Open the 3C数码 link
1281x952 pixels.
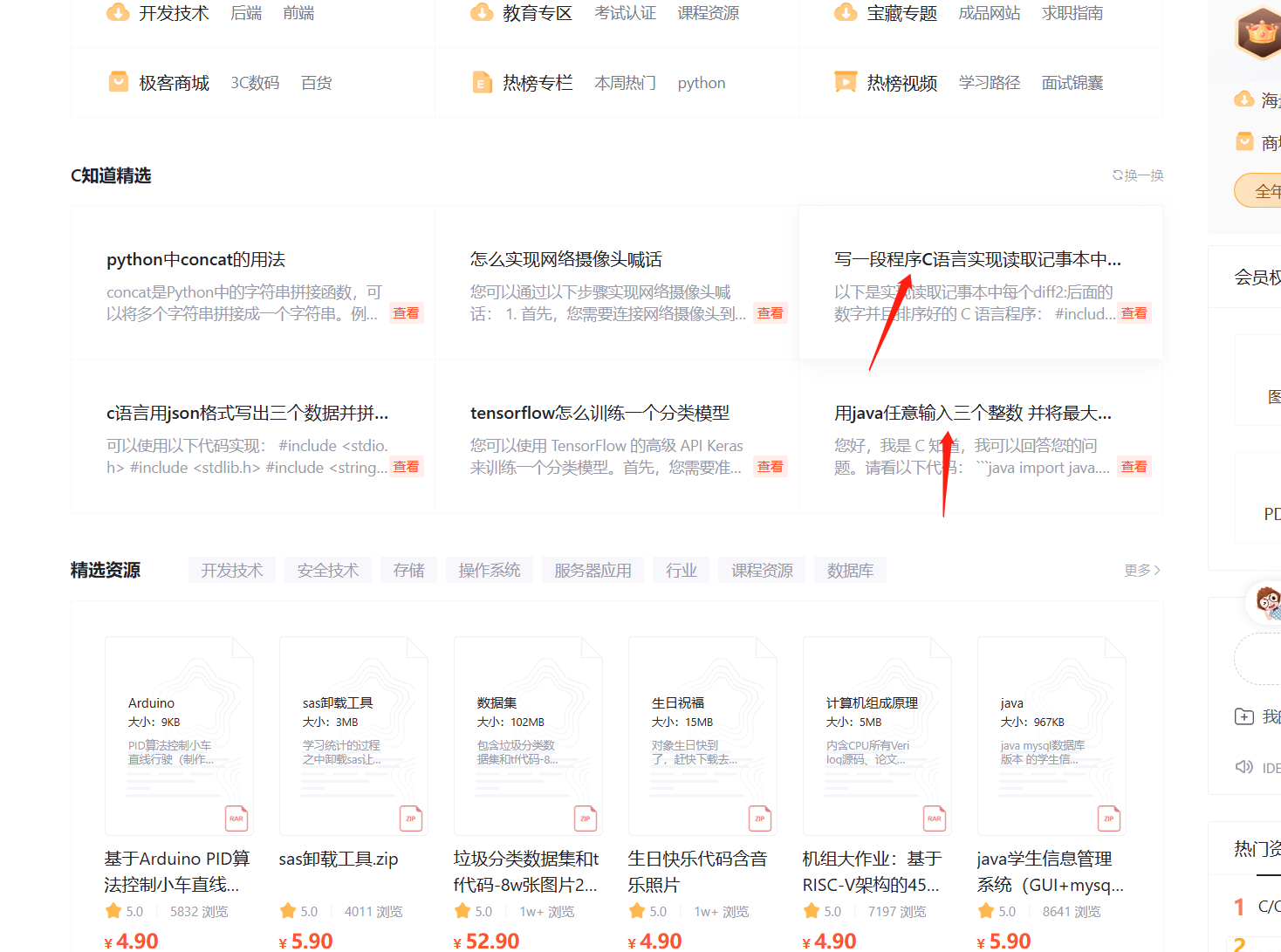point(255,83)
